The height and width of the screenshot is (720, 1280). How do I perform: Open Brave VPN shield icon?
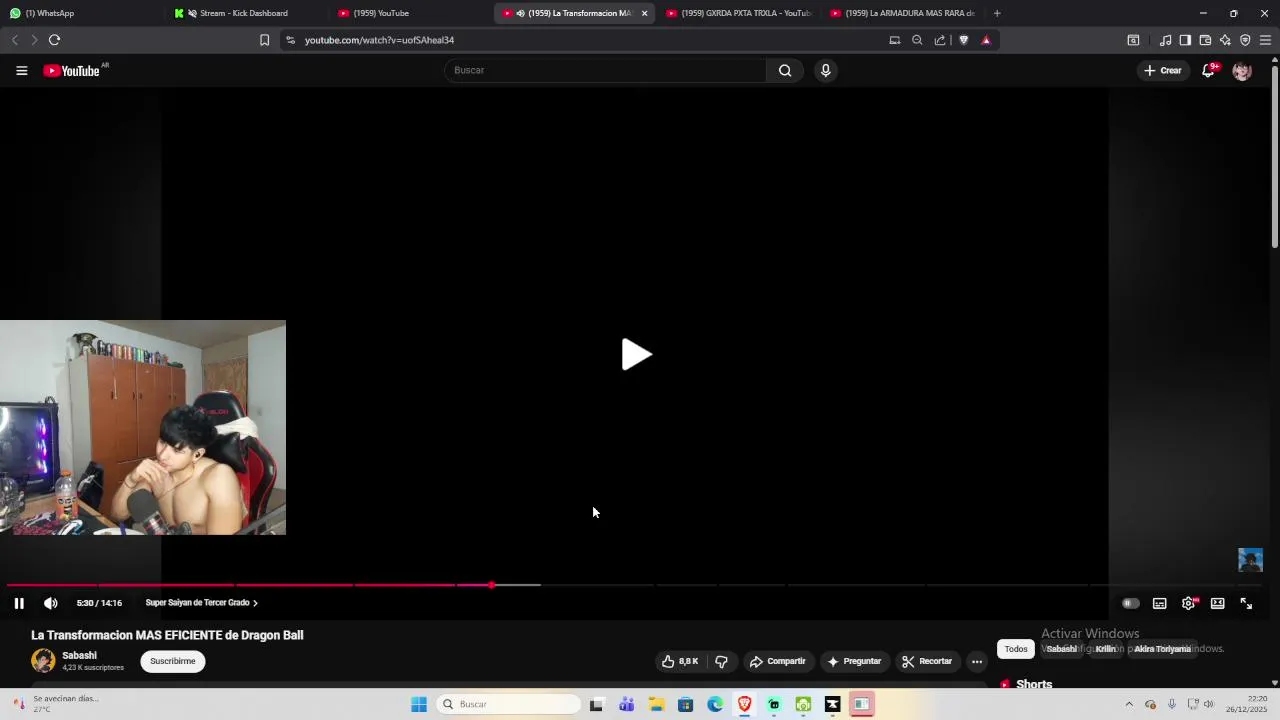(1245, 40)
